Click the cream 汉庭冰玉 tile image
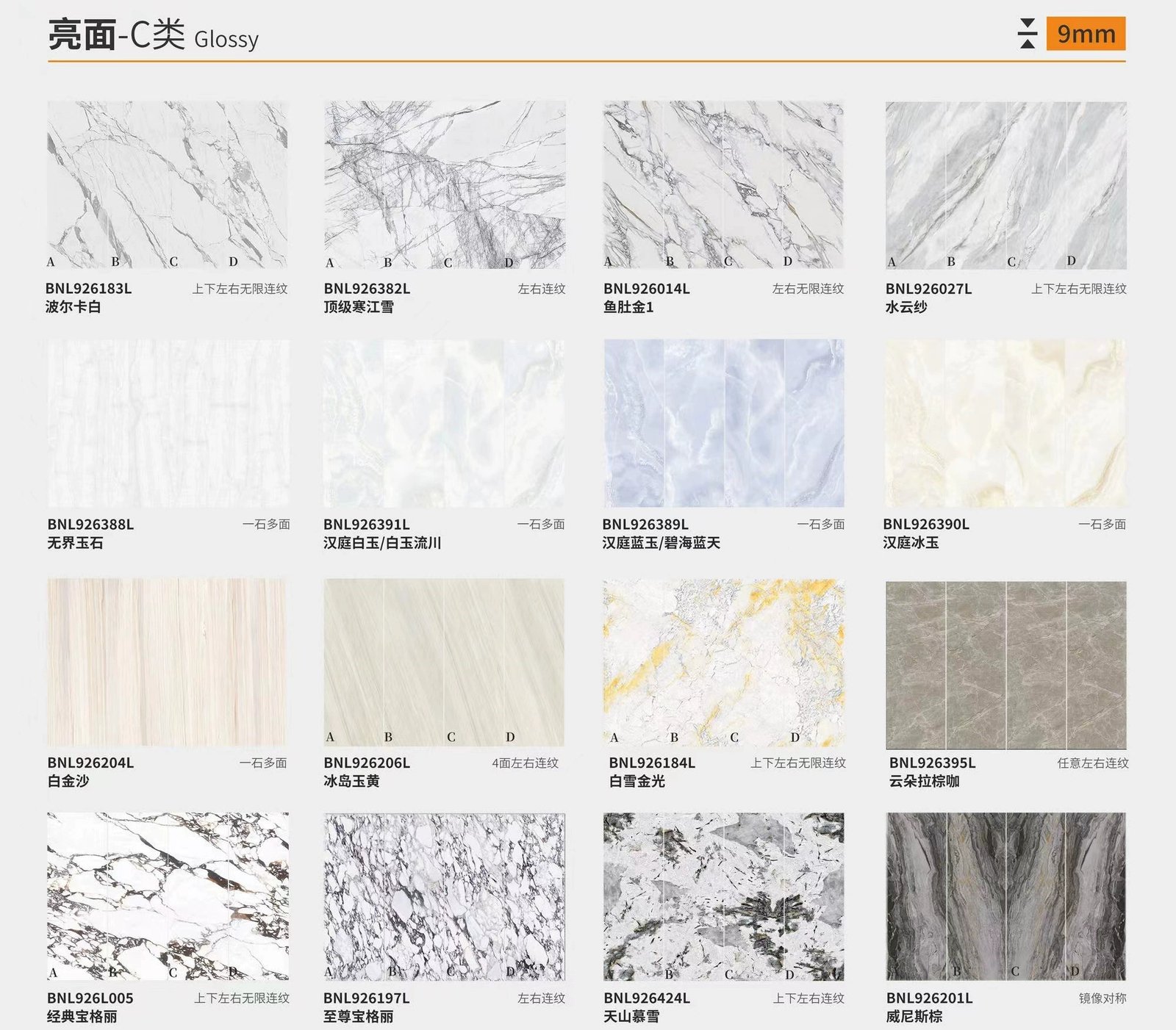The height and width of the screenshot is (1030, 1176). pyautogui.click(x=1005, y=423)
